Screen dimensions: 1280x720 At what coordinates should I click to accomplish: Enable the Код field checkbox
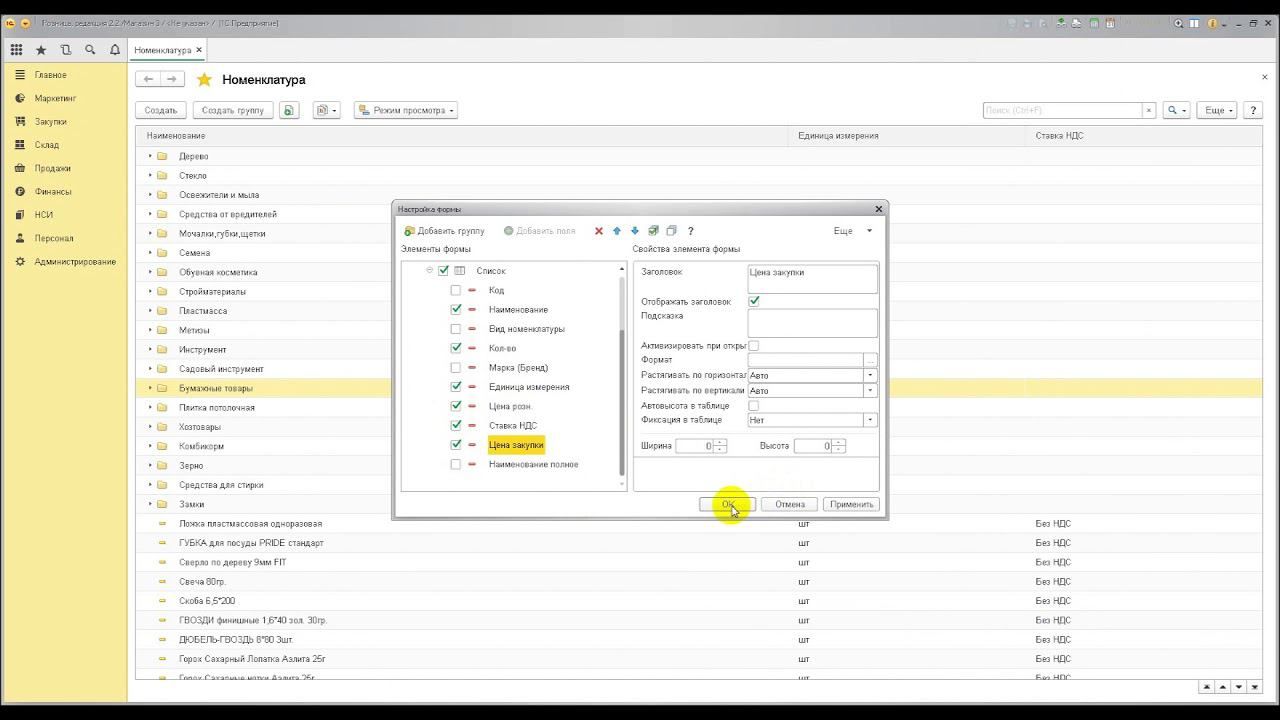point(456,290)
